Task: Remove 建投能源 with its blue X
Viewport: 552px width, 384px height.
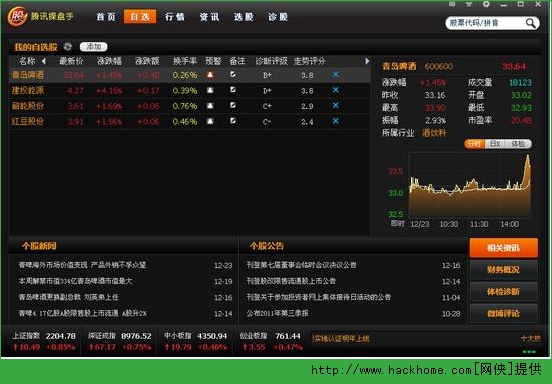Action: pyautogui.click(x=335, y=90)
